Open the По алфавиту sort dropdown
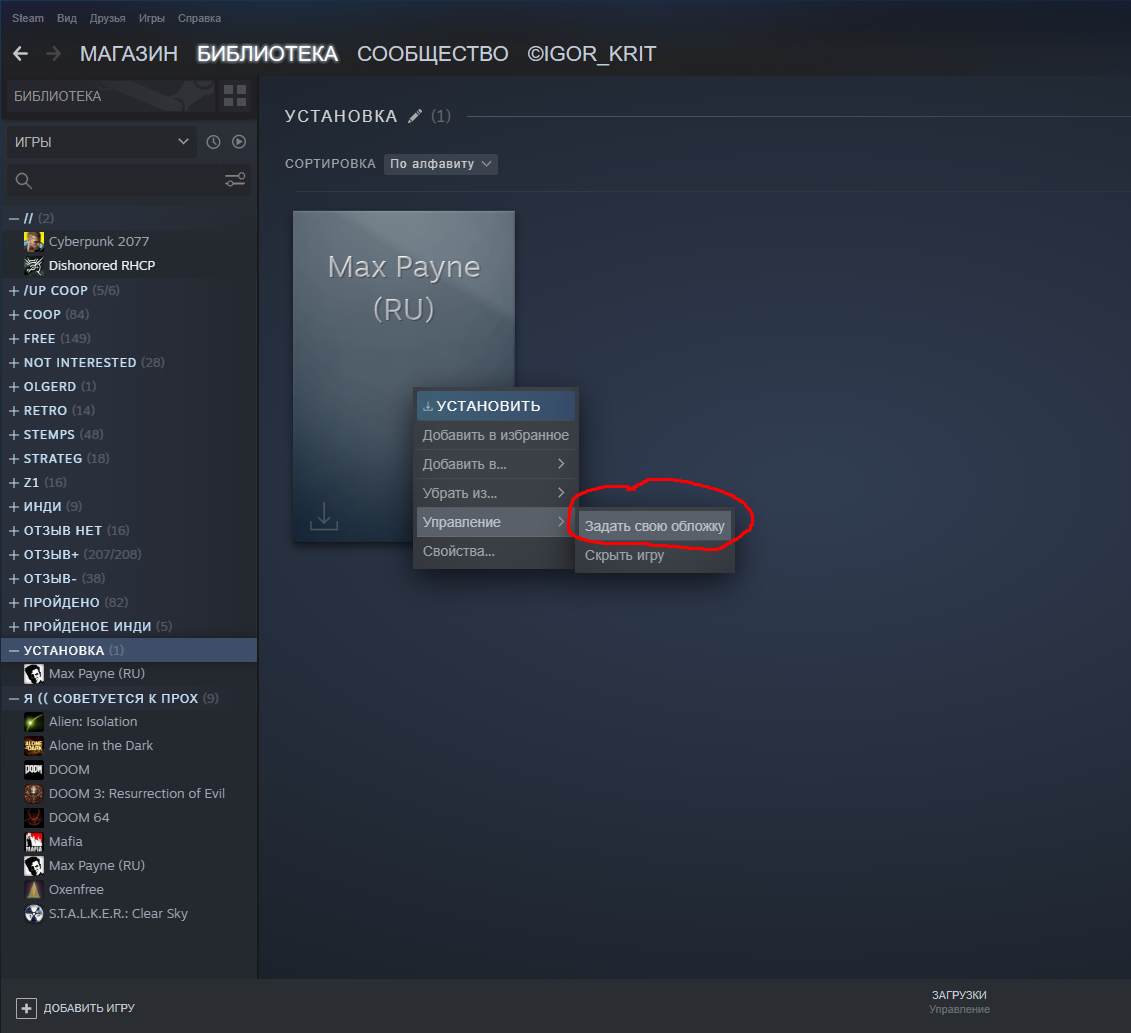1131x1033 pixels. pos(441,164)
